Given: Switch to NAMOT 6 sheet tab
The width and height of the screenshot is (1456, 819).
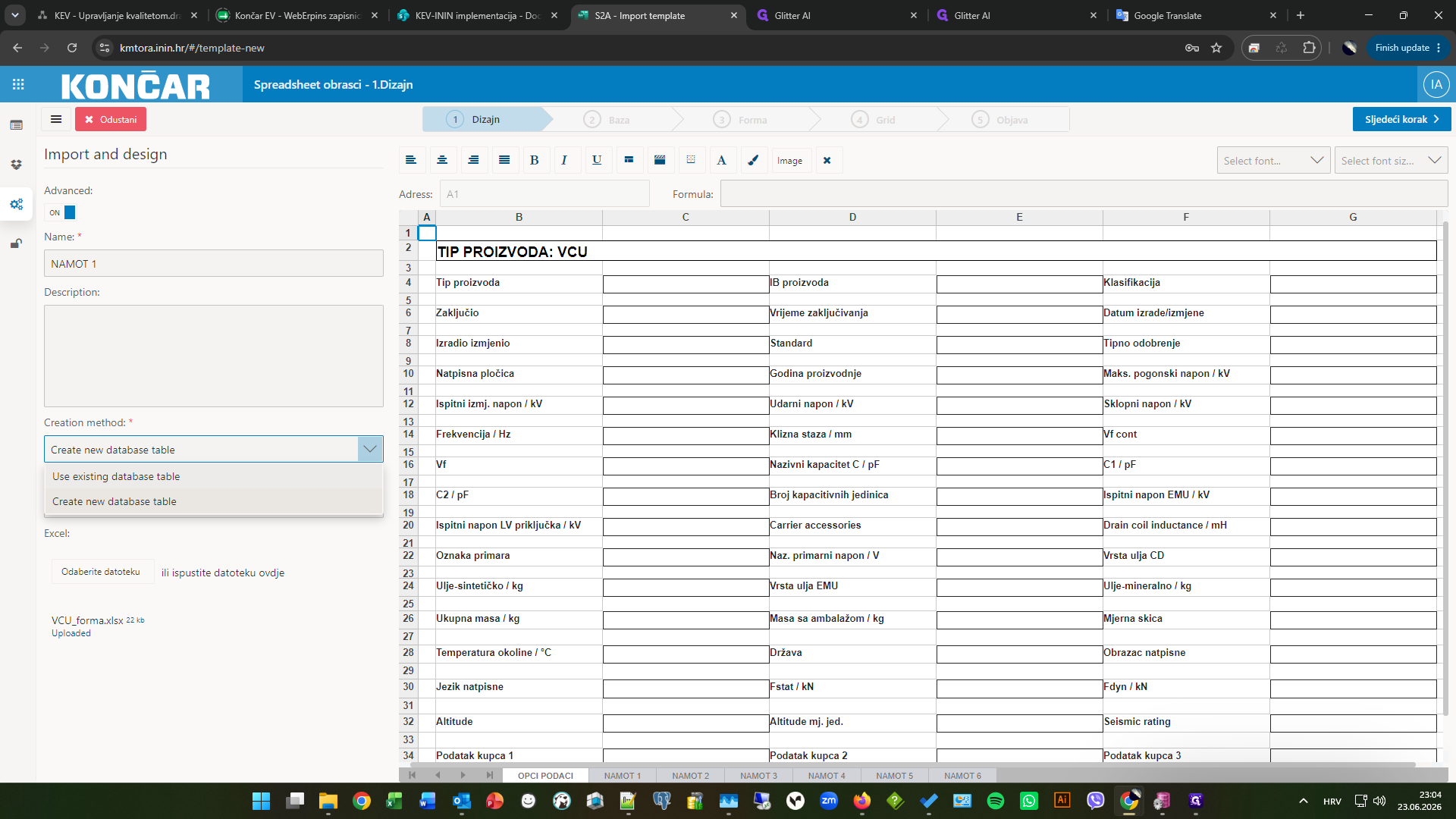Looking at the screenshot, I should tap(963, 776).
